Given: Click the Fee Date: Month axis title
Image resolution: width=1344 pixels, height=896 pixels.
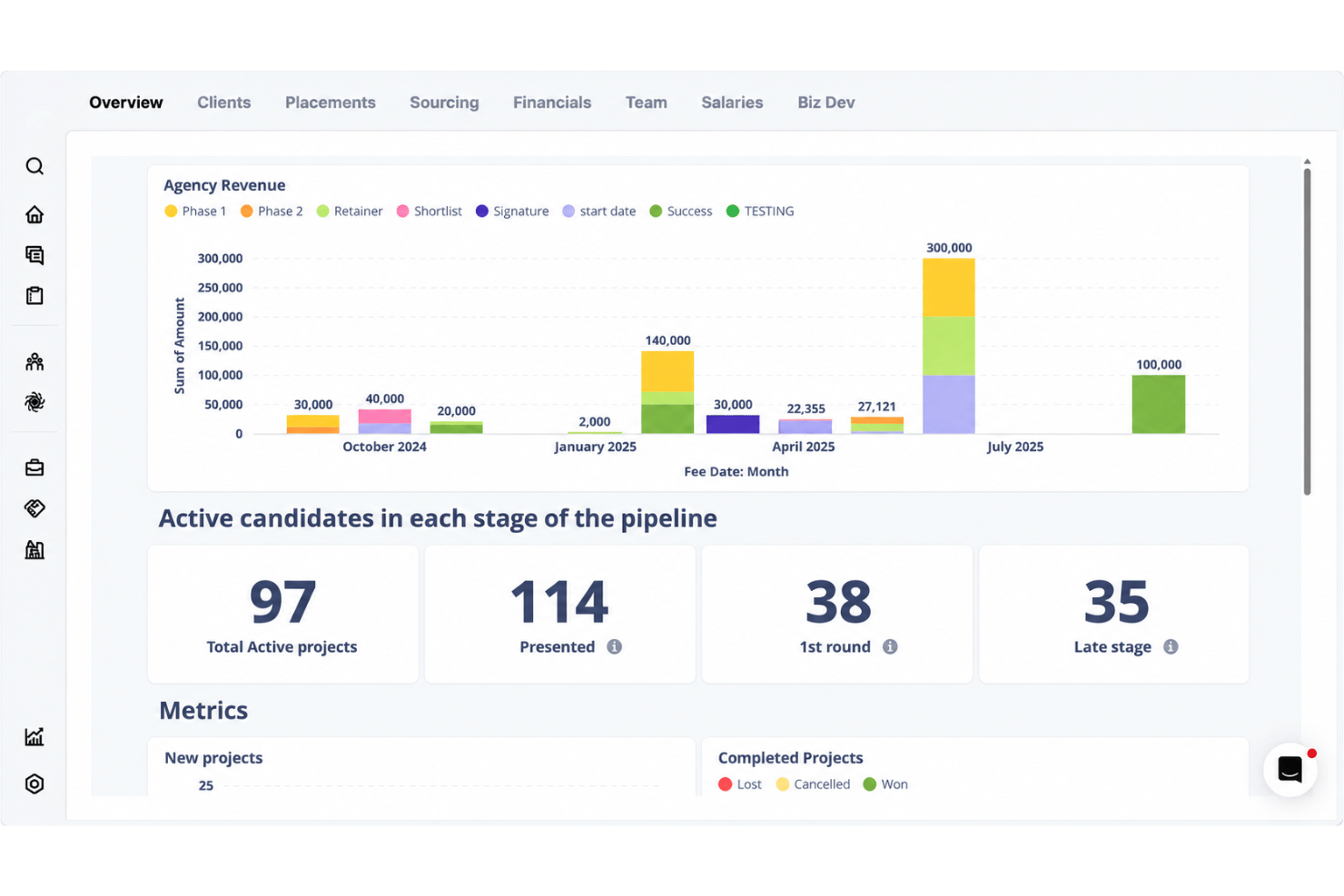Looking at the screenshot, I should tap(736, 471).
